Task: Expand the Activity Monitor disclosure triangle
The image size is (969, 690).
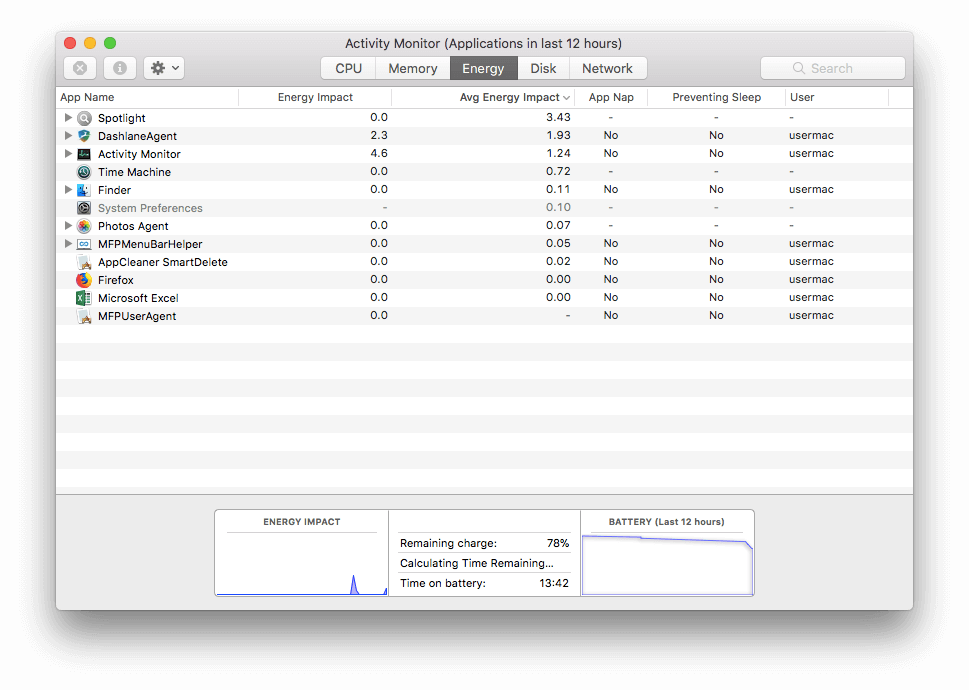Action: [x=68, y=153]
